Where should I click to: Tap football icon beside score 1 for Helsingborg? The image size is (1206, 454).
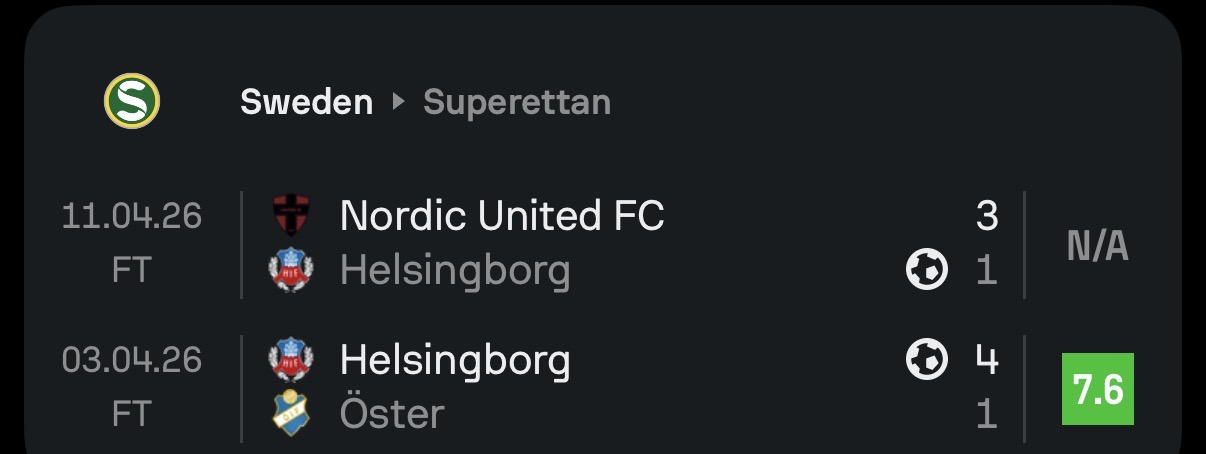(x=927, y=270)
